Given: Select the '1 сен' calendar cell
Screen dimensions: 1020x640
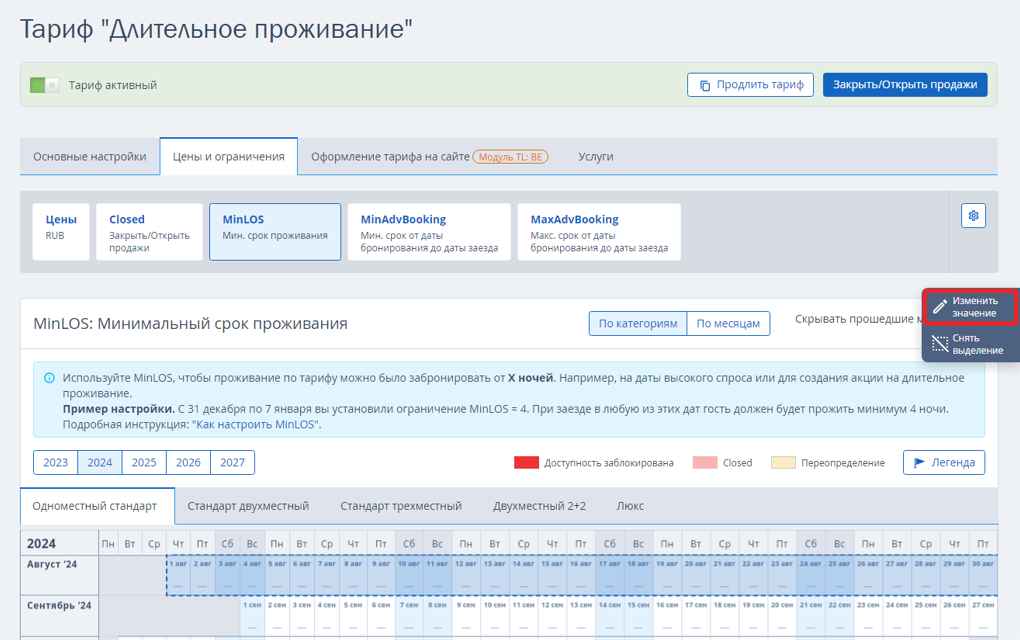Looking at the screenshot, I should pyautogui.click(x=252, y=617).
